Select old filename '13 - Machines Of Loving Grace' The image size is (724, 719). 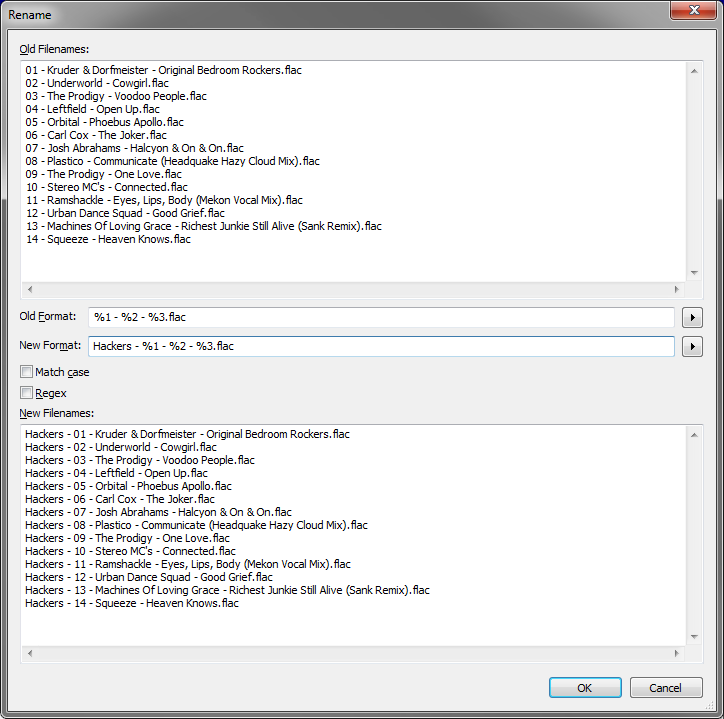[204, 226]
